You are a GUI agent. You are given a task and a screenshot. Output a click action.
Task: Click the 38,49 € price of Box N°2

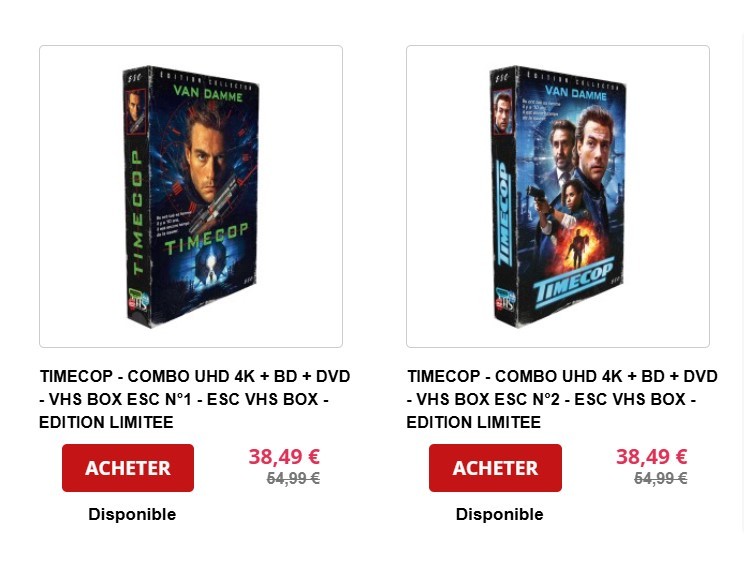point(651,457)
